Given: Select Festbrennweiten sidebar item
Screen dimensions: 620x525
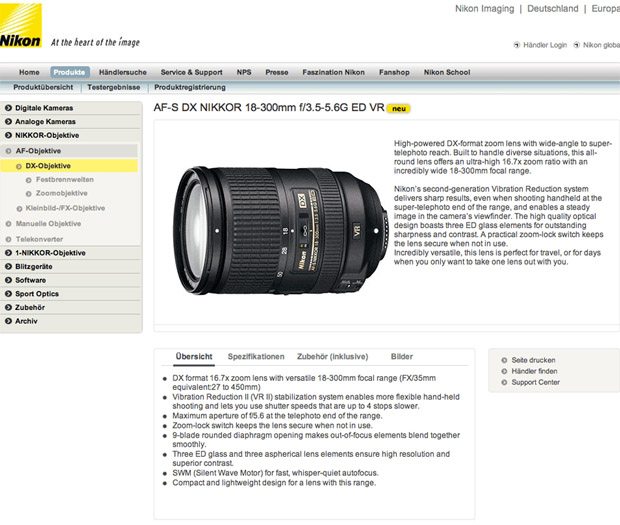Looking at the screenshot, I should pyautogui.click(x=65, y=179).
